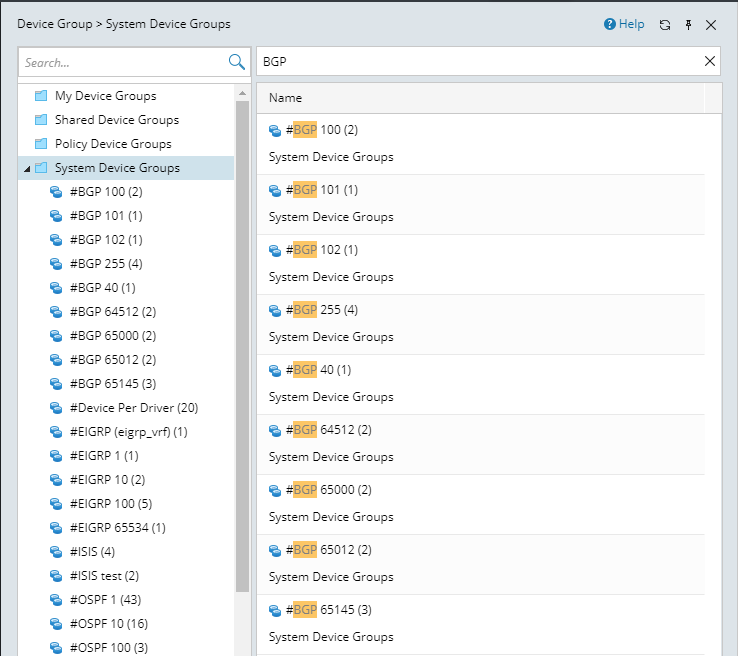Clear the BGP search text with X
This screenshot has width=738, height=656.
(x=710, y=62)
